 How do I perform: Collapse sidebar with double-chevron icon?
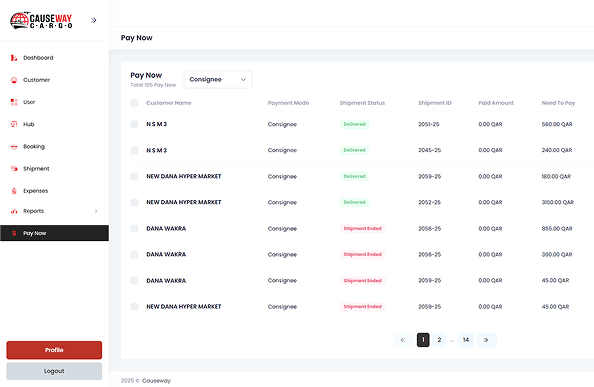tap(94, 20)
